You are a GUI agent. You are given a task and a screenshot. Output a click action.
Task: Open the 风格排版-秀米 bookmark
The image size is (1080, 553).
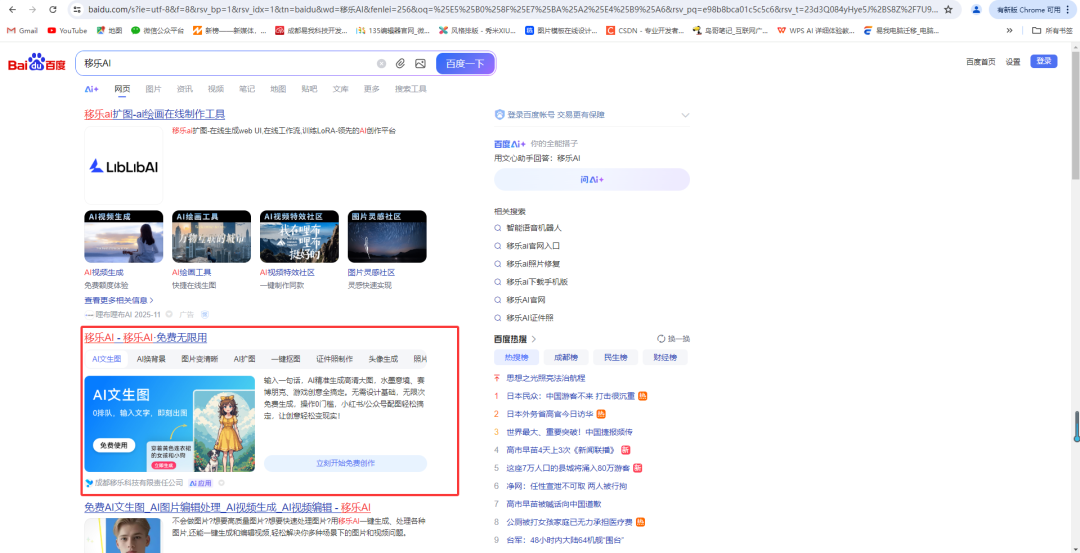click(x=478, y=30)
